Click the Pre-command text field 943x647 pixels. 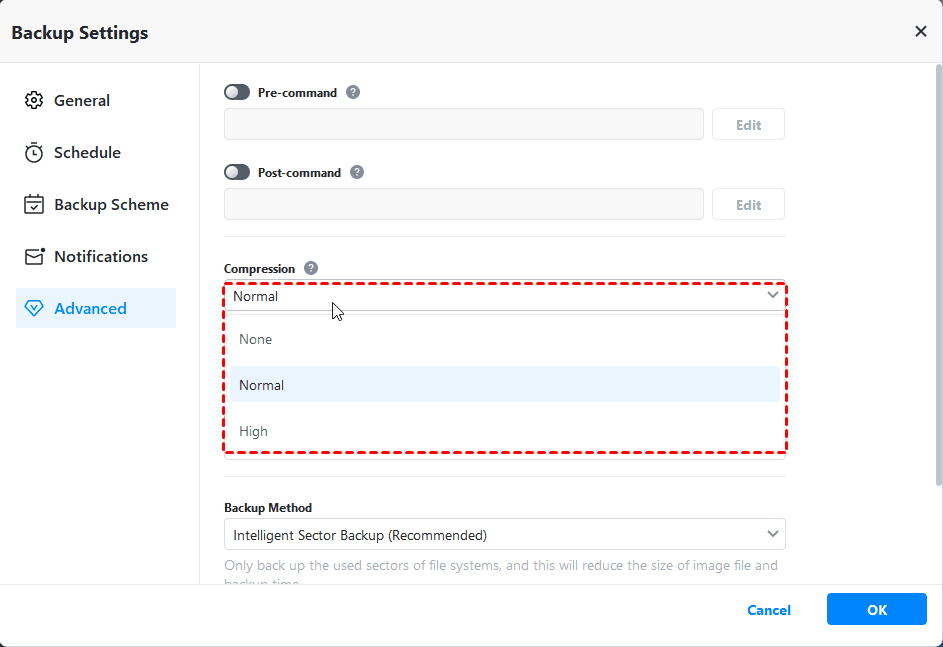(464, 124)
